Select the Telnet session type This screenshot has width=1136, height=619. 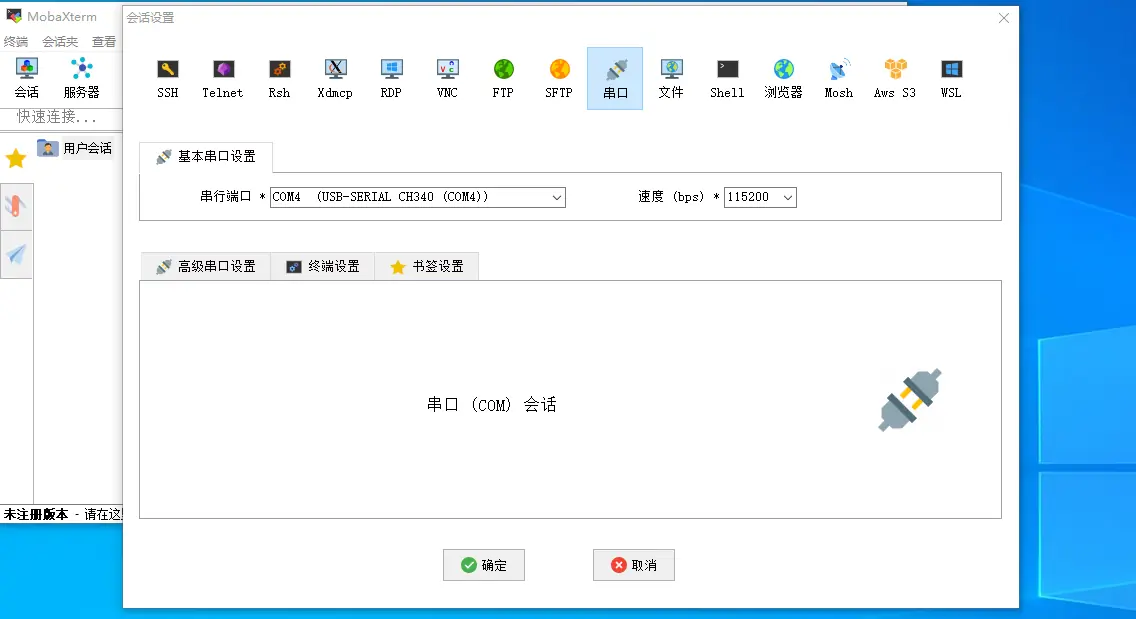pyautogui.click(x=222, y=77)
